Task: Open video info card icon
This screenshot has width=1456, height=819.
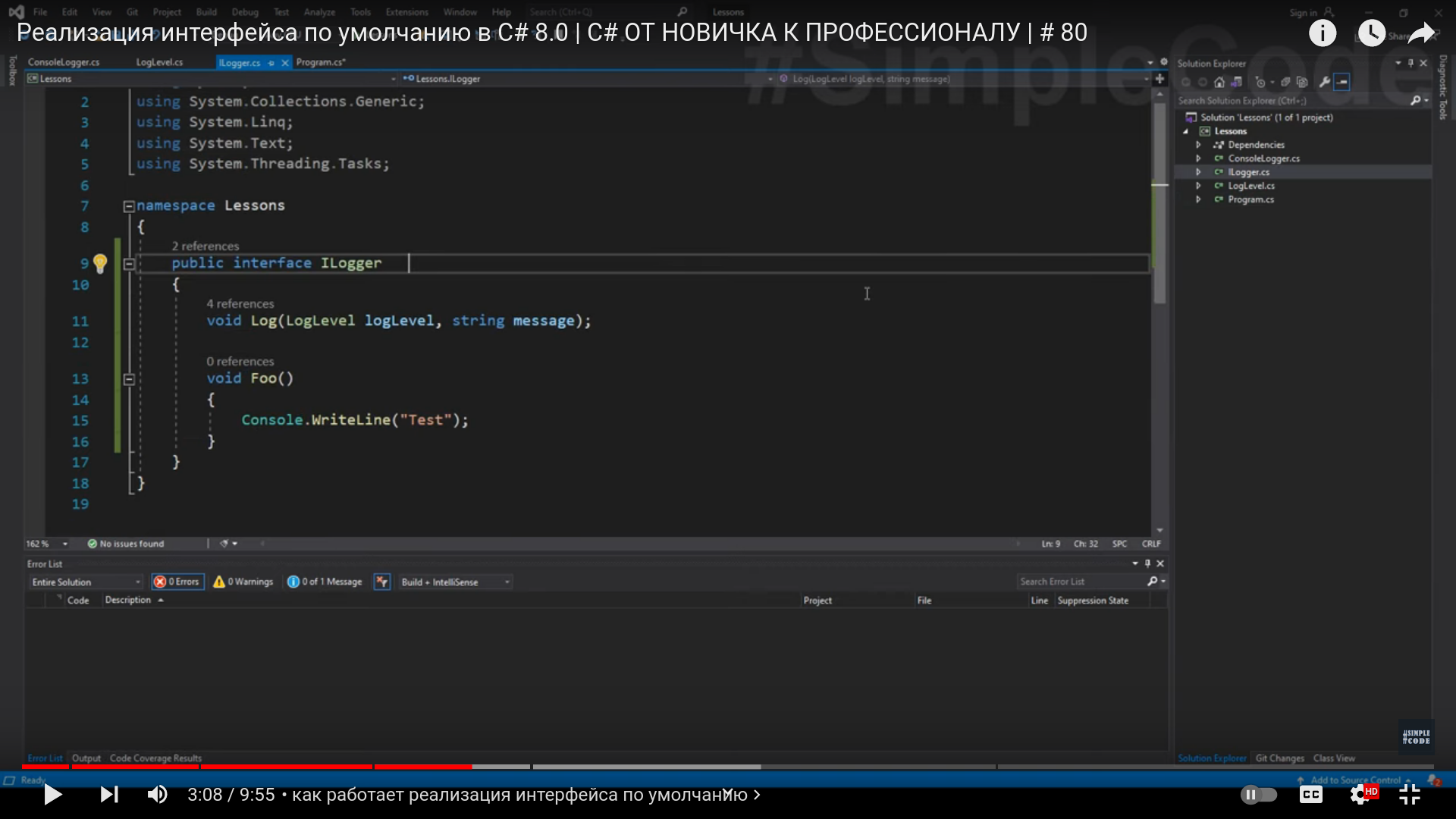Action: 1323,33
